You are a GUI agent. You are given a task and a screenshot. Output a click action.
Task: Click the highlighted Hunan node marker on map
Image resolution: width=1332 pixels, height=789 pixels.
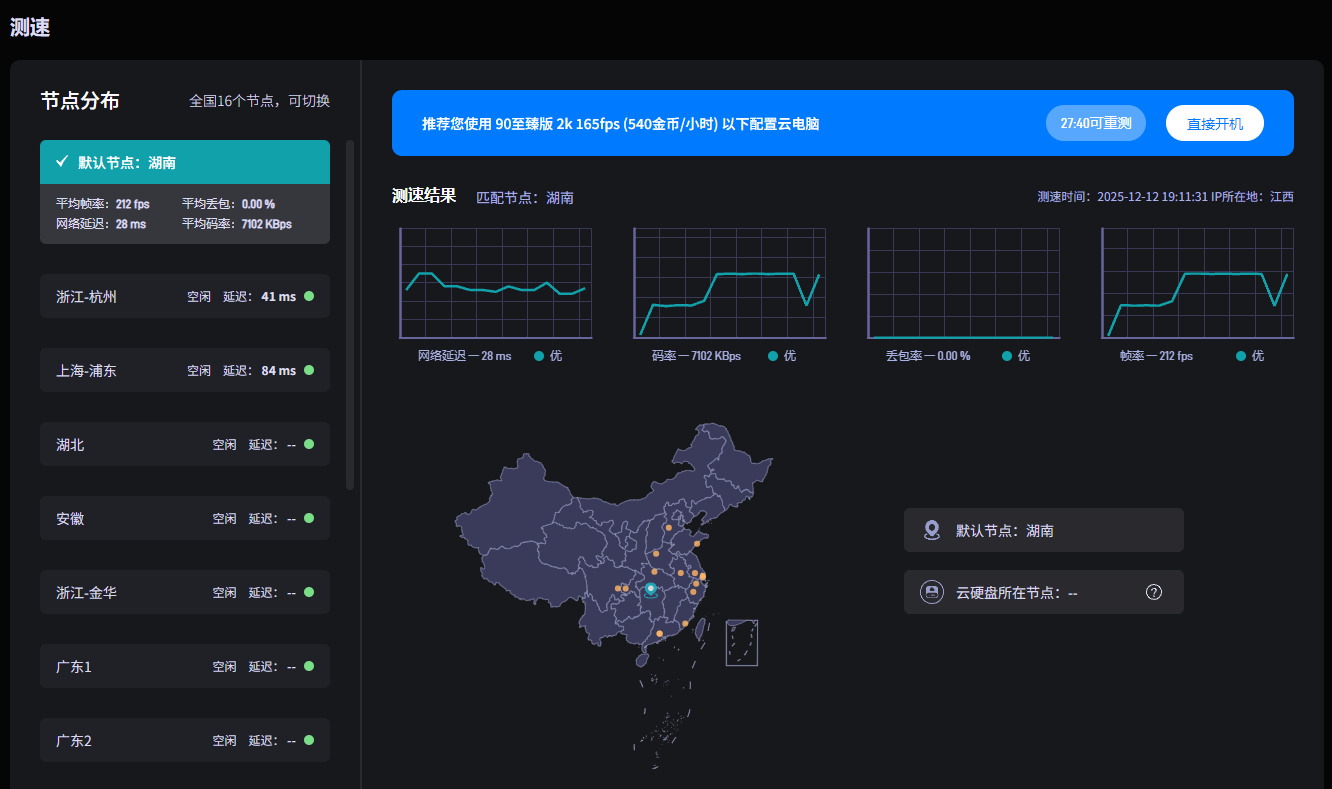click(651, 590)
